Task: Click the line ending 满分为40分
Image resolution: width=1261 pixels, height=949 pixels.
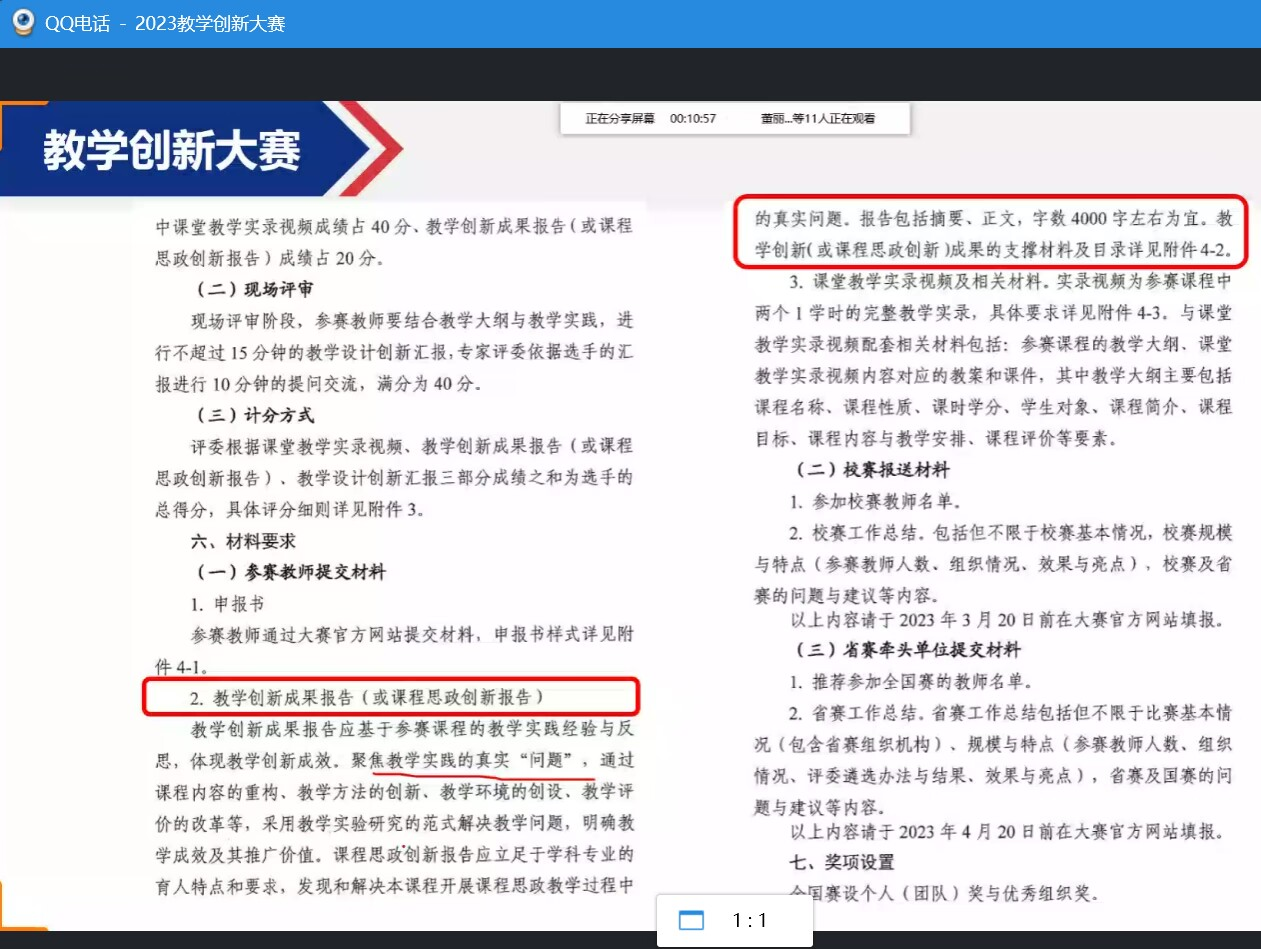Action: click(319, 384)
